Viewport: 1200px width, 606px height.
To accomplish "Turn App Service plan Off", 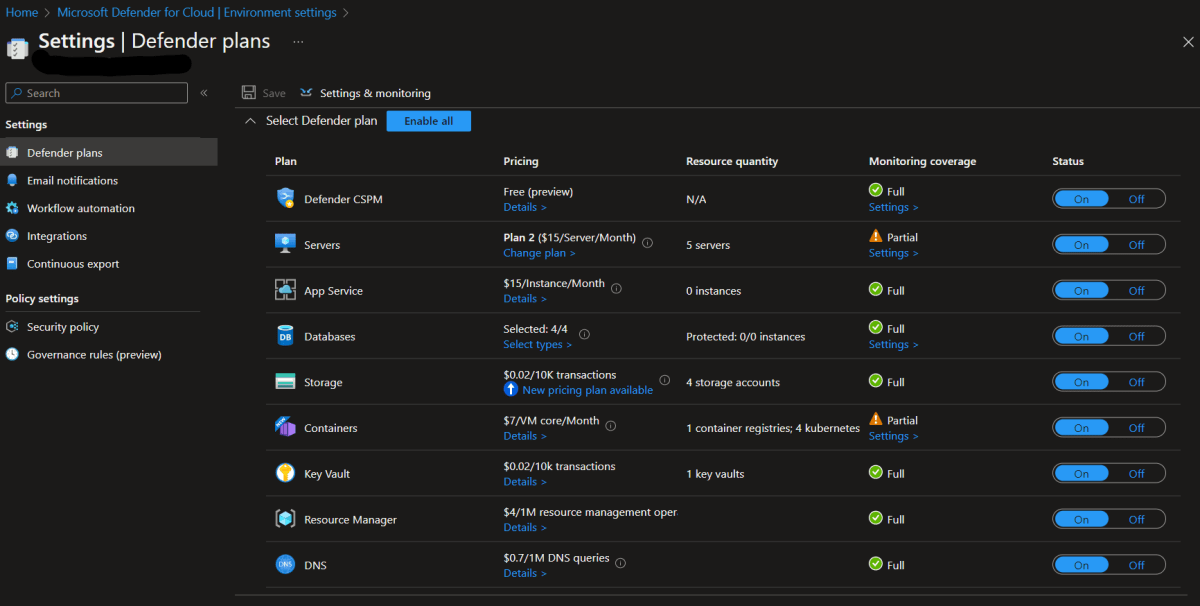I will point(1137,291).
